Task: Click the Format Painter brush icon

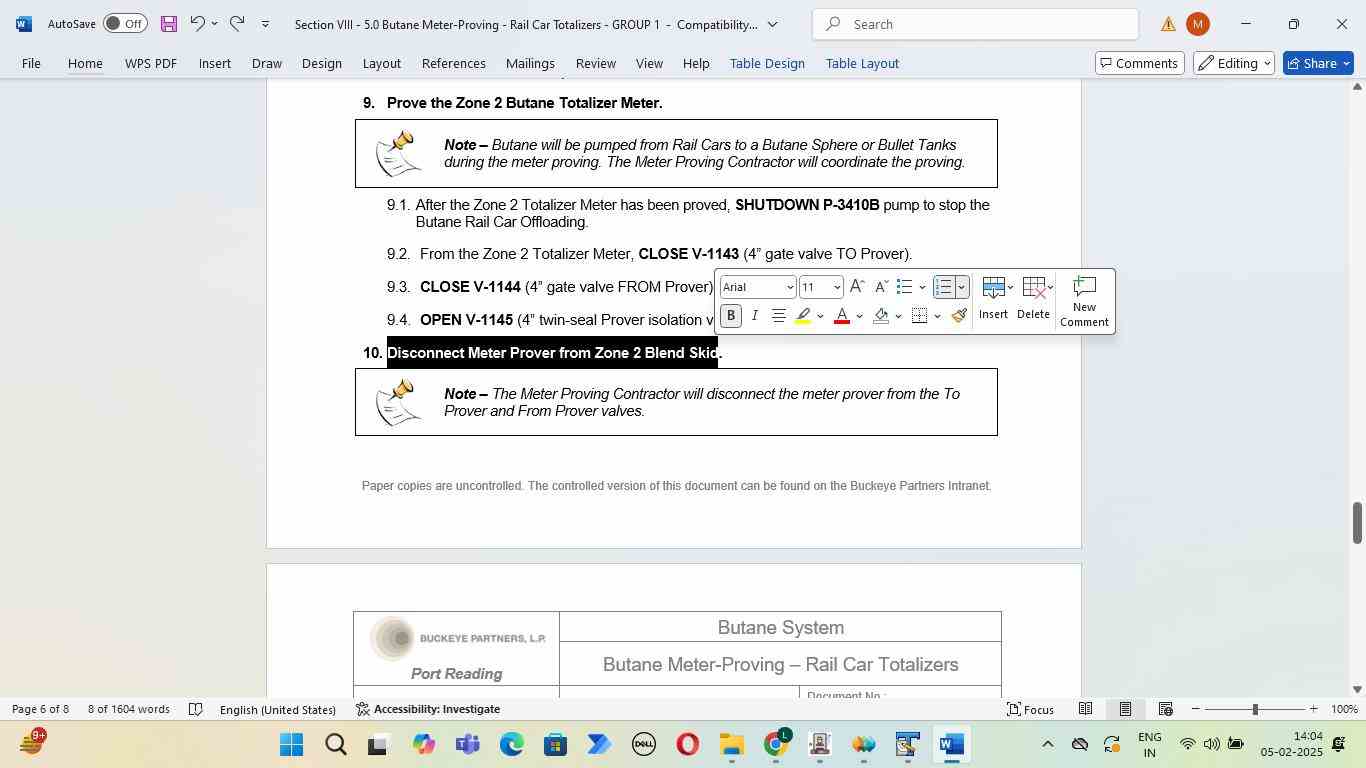Action: (x=959, y=316)
